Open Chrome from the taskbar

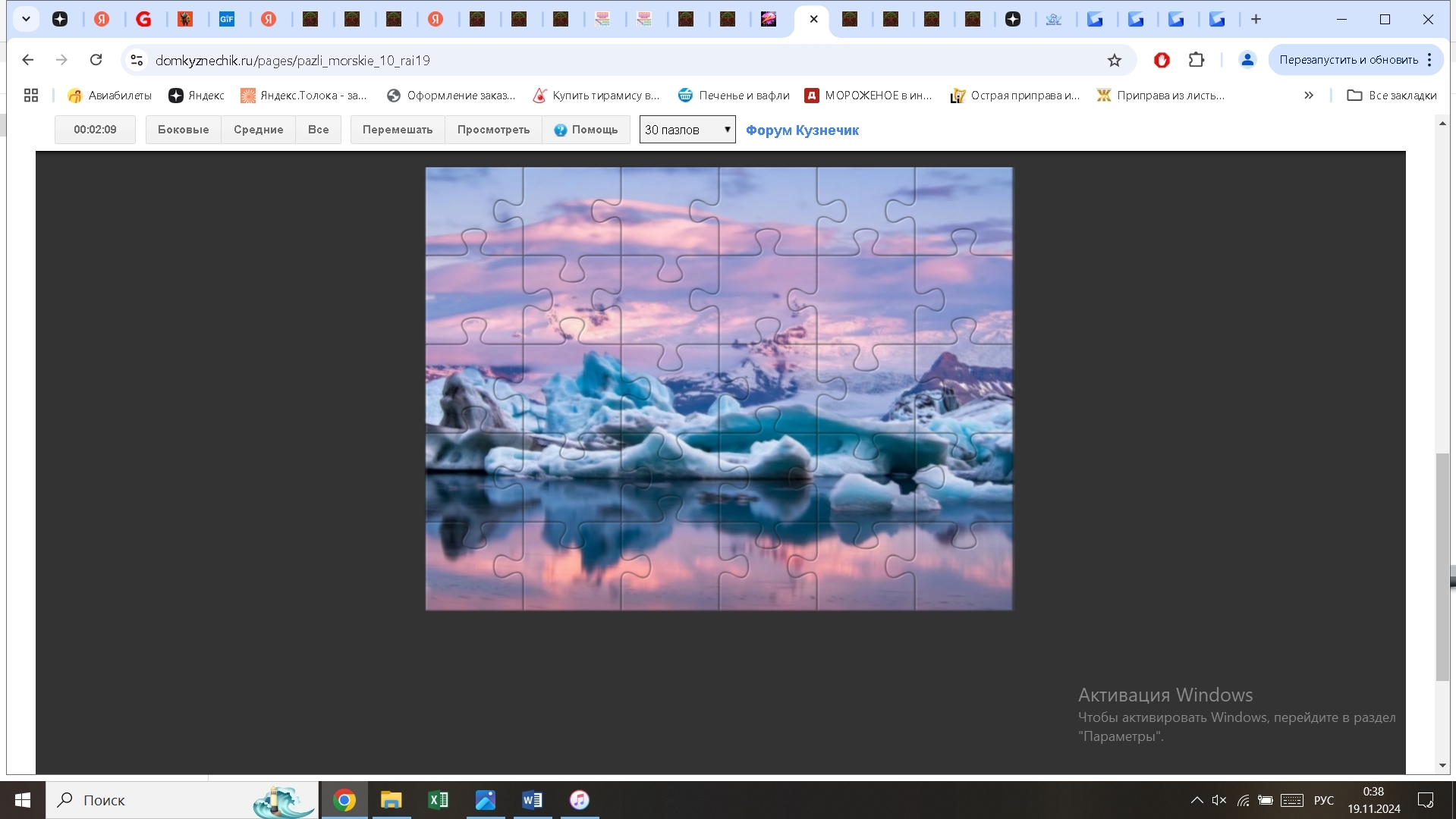pos(344,800)
